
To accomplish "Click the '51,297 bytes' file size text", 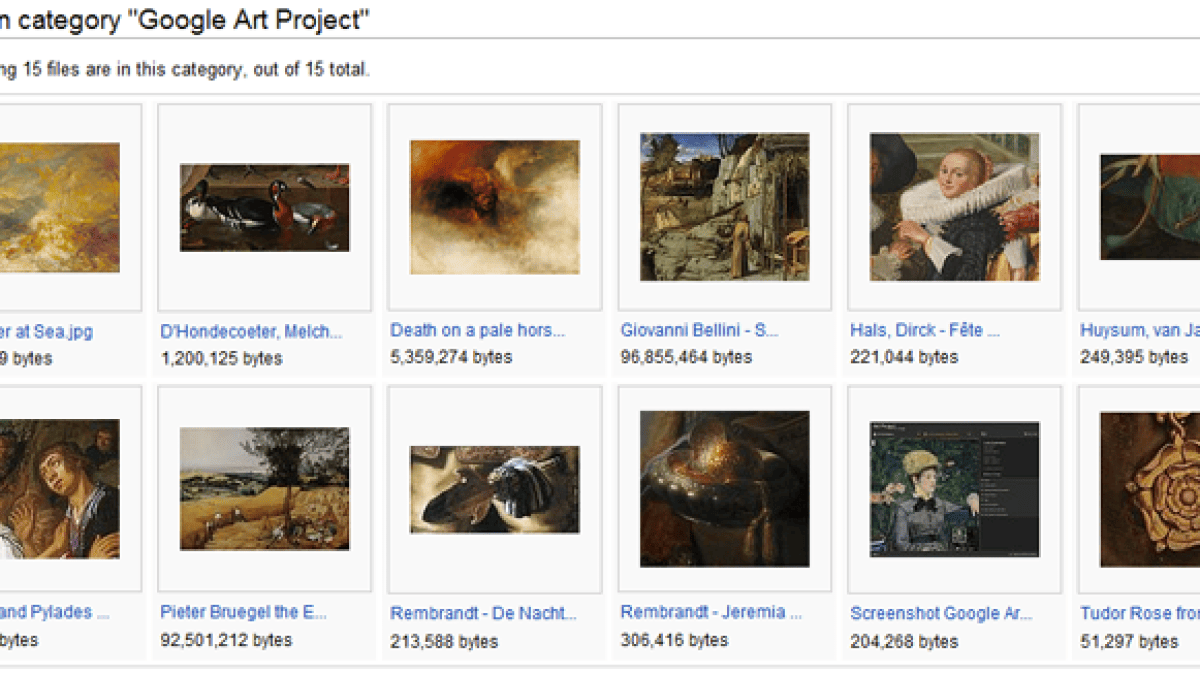I will pyautogui.click(x=1129, y=640).
